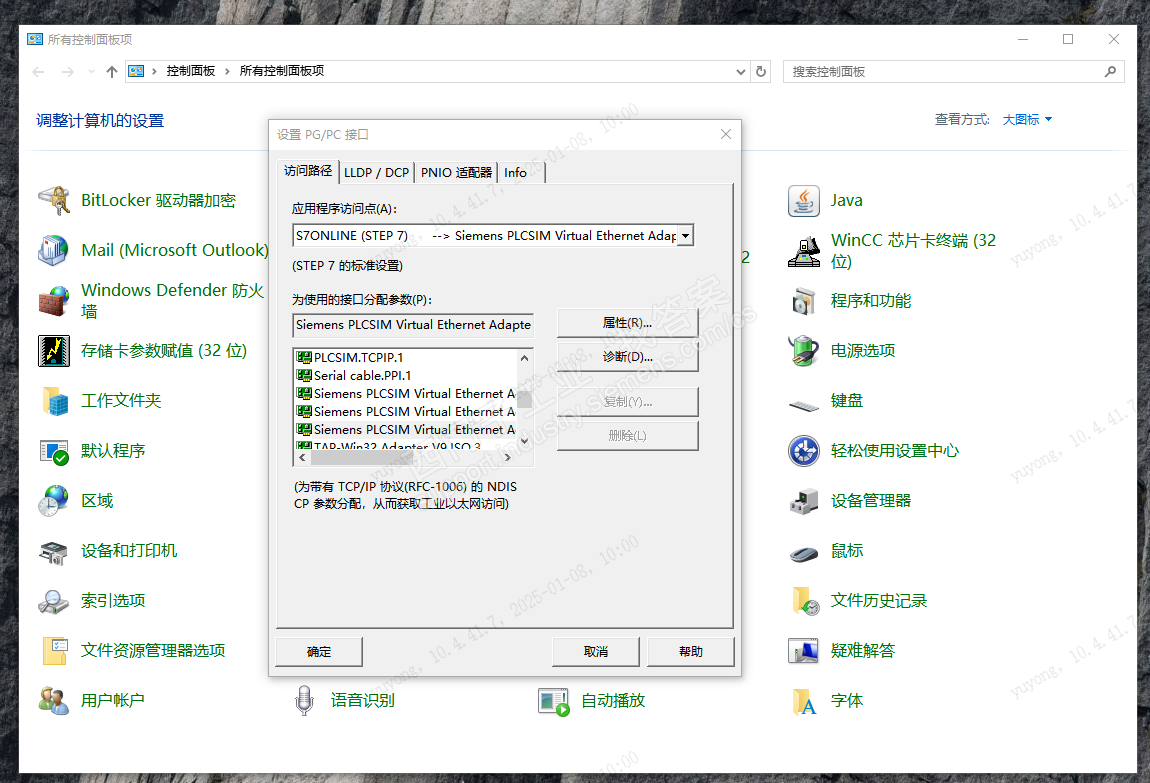This screenshot has height=783, width=1150.
Task: Close the 设置 PG/PC 接口 dialog
Action: [725, 134]
